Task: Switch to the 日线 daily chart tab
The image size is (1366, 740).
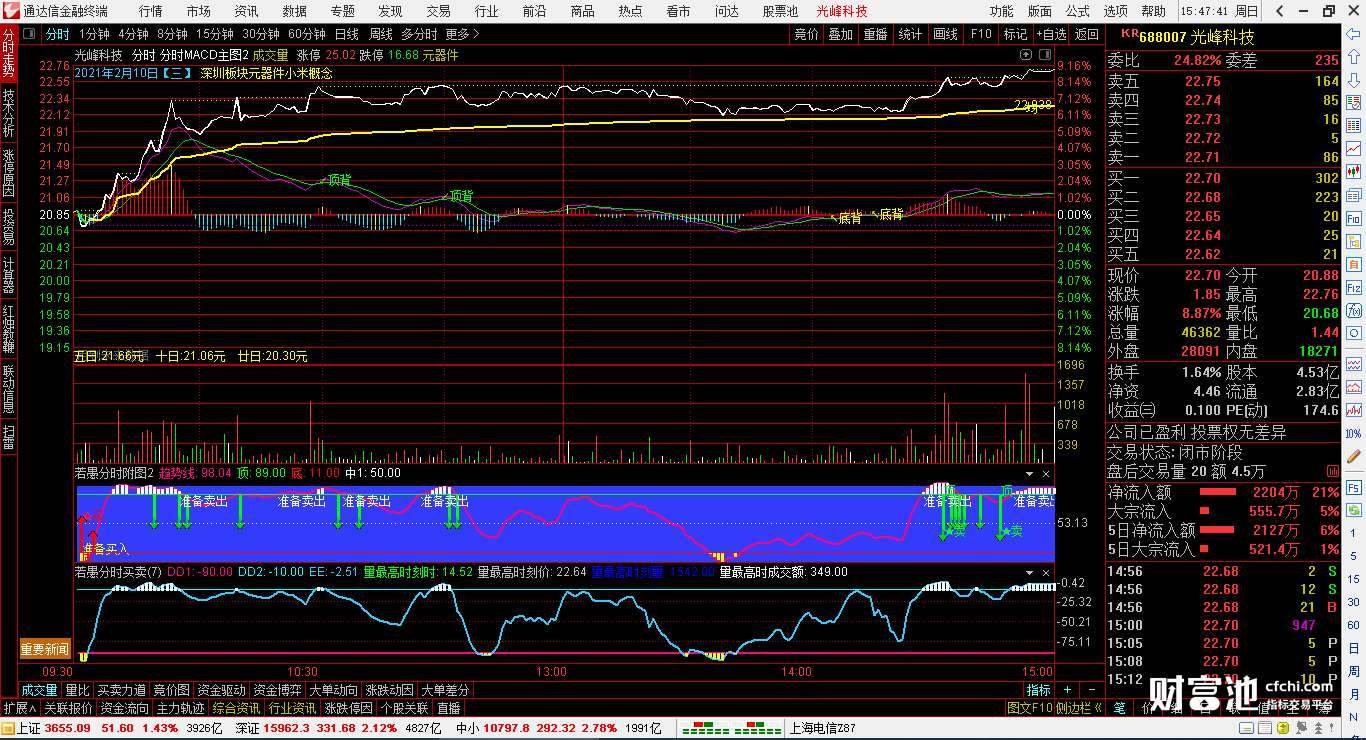Action: (x=346, y=34)
